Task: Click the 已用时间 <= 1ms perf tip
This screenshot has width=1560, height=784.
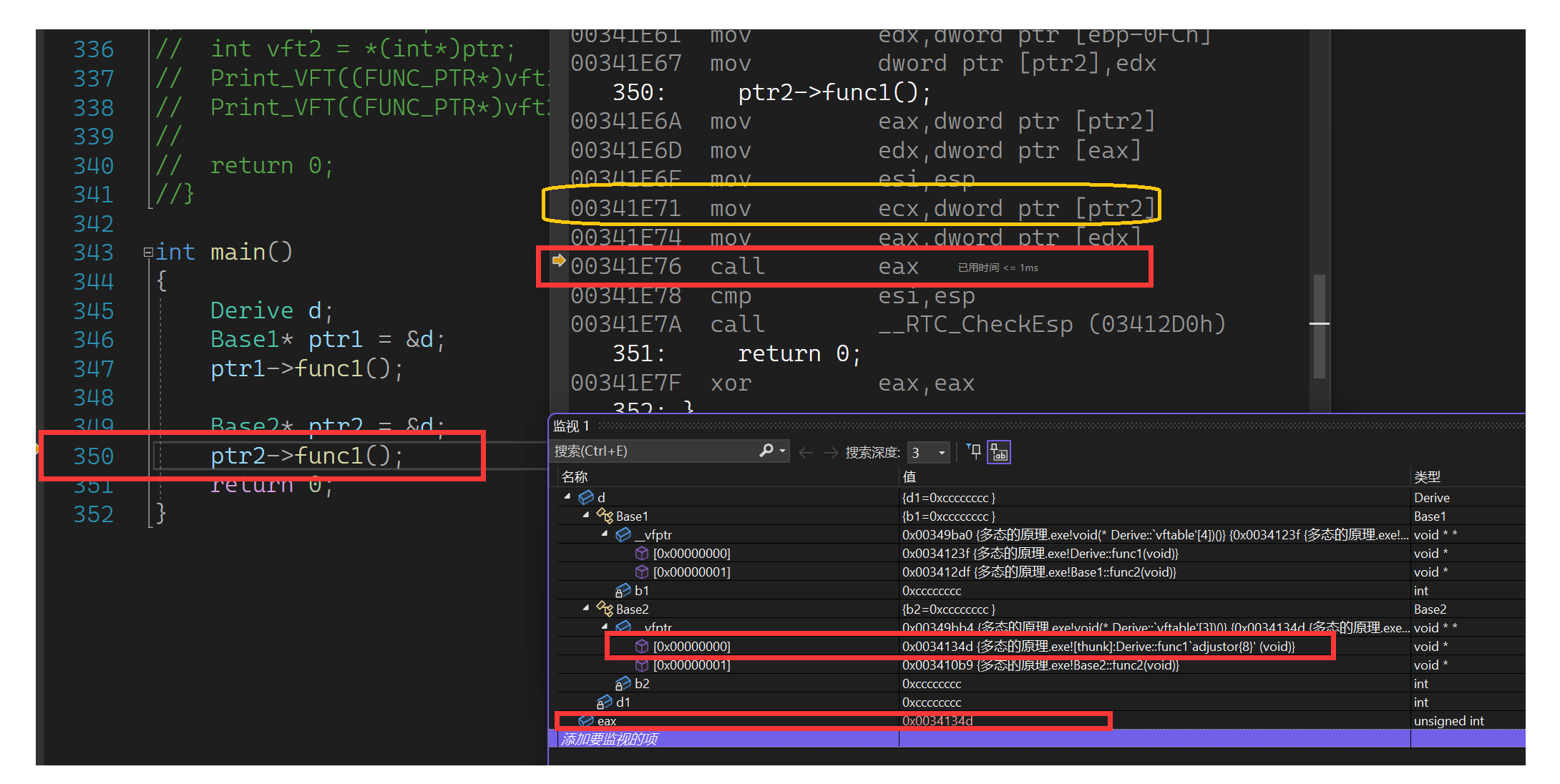Action: click(x=998, y=268)
